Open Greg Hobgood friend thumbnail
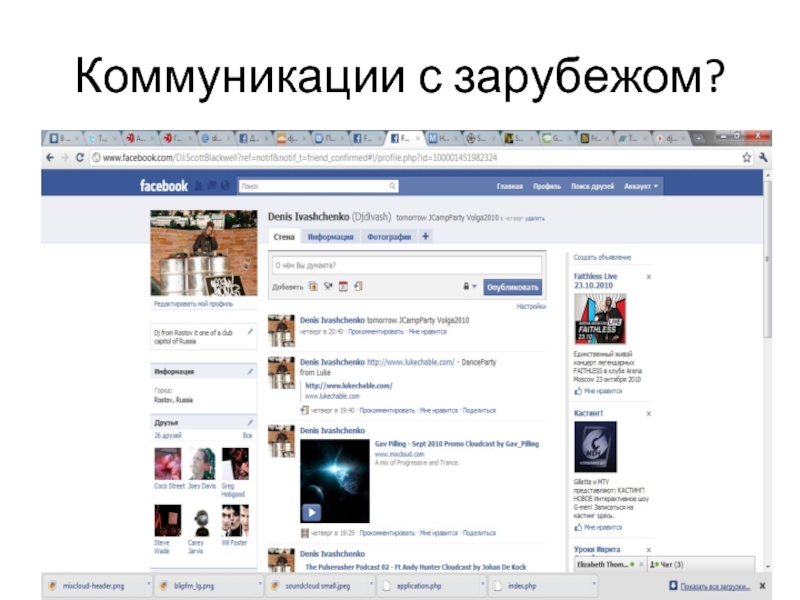This screenshot has height=600, width=800. [x=235, y=464]
